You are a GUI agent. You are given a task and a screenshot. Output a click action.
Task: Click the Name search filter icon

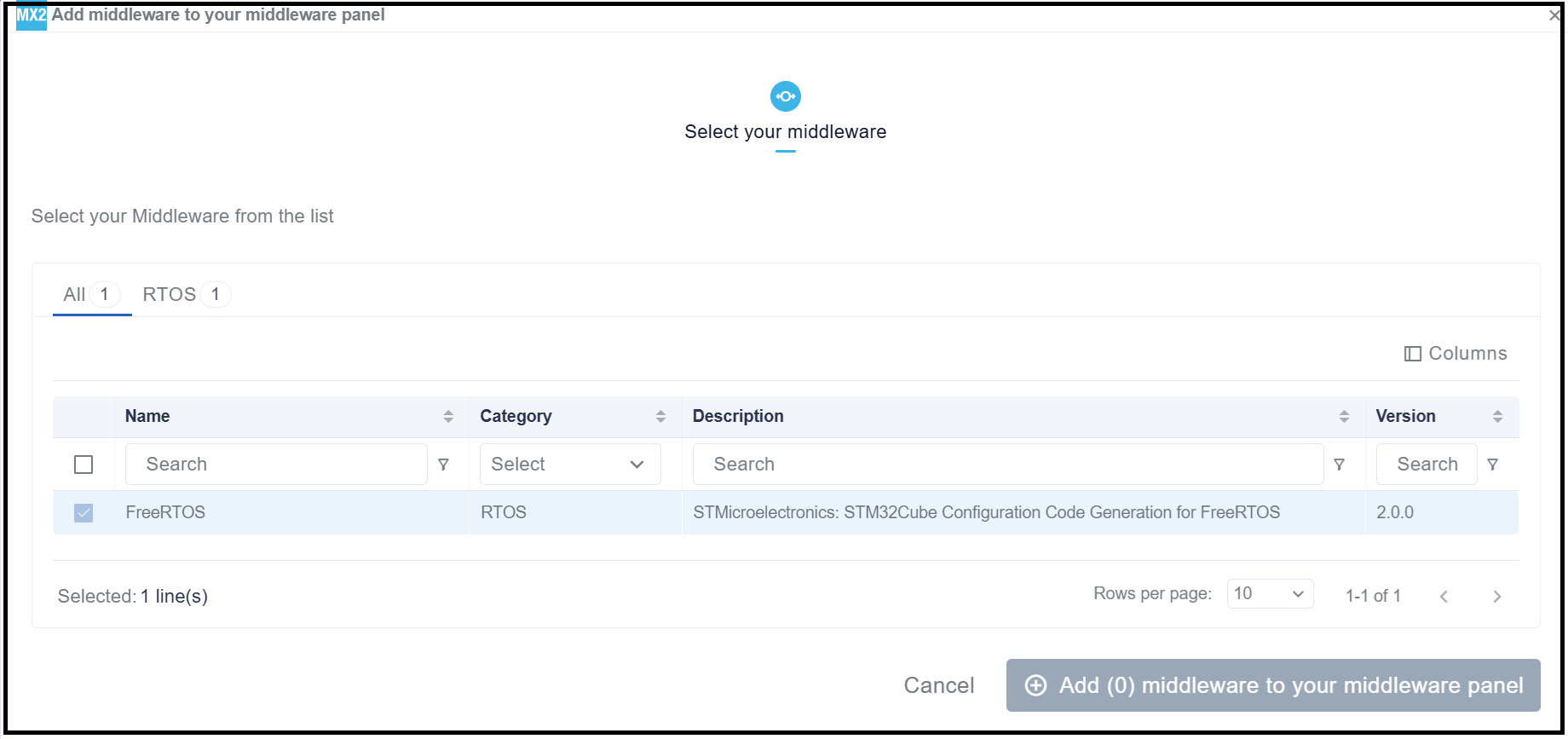point(443,465)
